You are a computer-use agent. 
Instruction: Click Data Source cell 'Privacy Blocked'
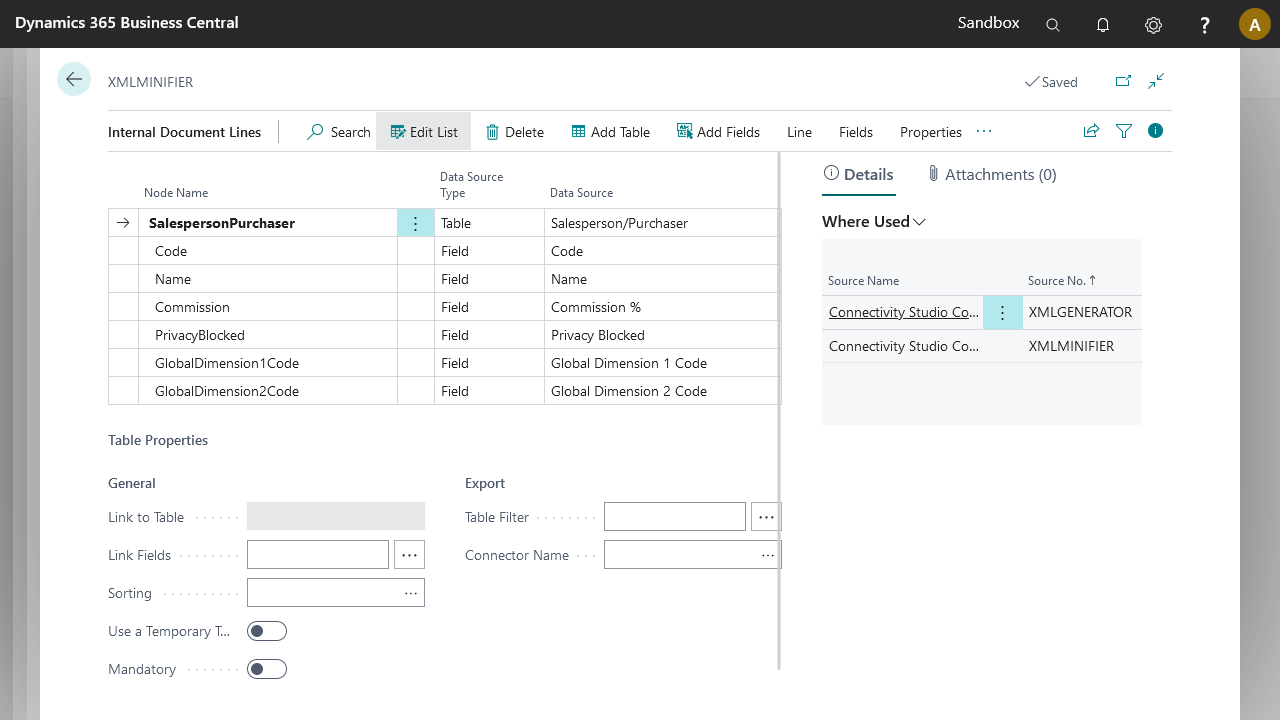pyautogui.click(x=662, y=335)
